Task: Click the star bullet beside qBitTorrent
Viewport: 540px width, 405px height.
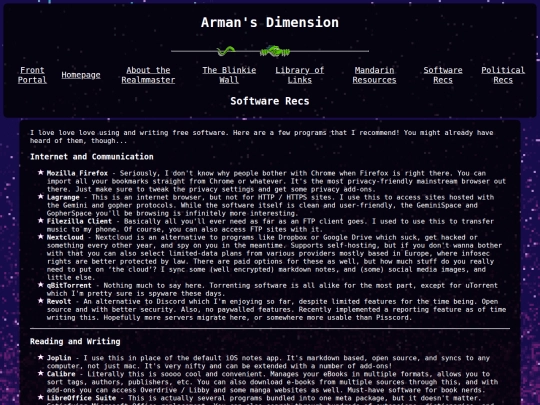Action: (x=41, y=285)
